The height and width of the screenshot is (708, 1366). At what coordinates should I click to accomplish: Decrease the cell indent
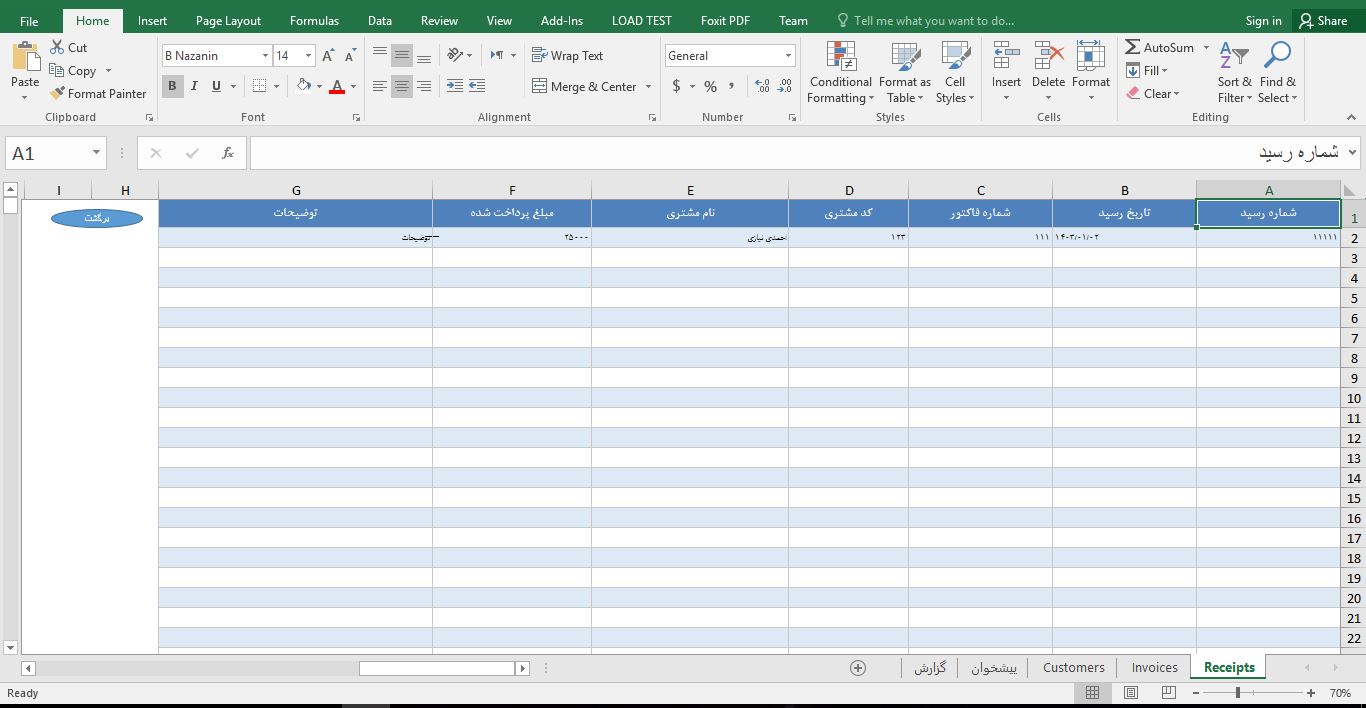pyautogui.click(x=455, y=87)
